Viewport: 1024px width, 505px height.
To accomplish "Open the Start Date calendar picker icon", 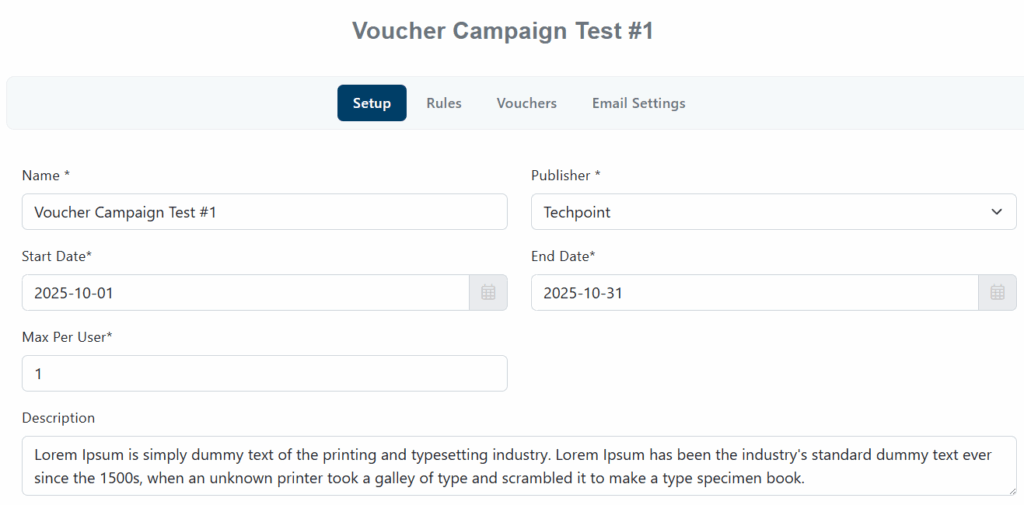I will click(488, 293).
